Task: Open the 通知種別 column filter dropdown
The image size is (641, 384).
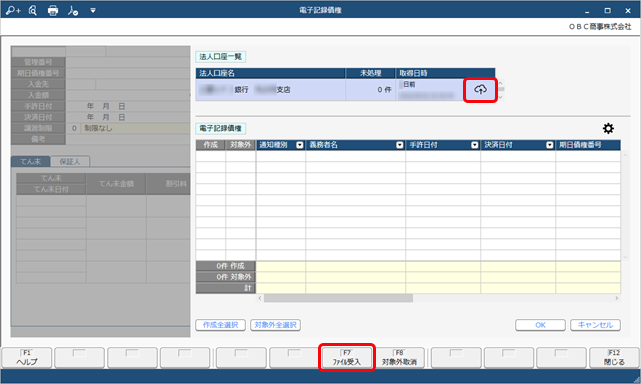Action: (x=300, y=145)
